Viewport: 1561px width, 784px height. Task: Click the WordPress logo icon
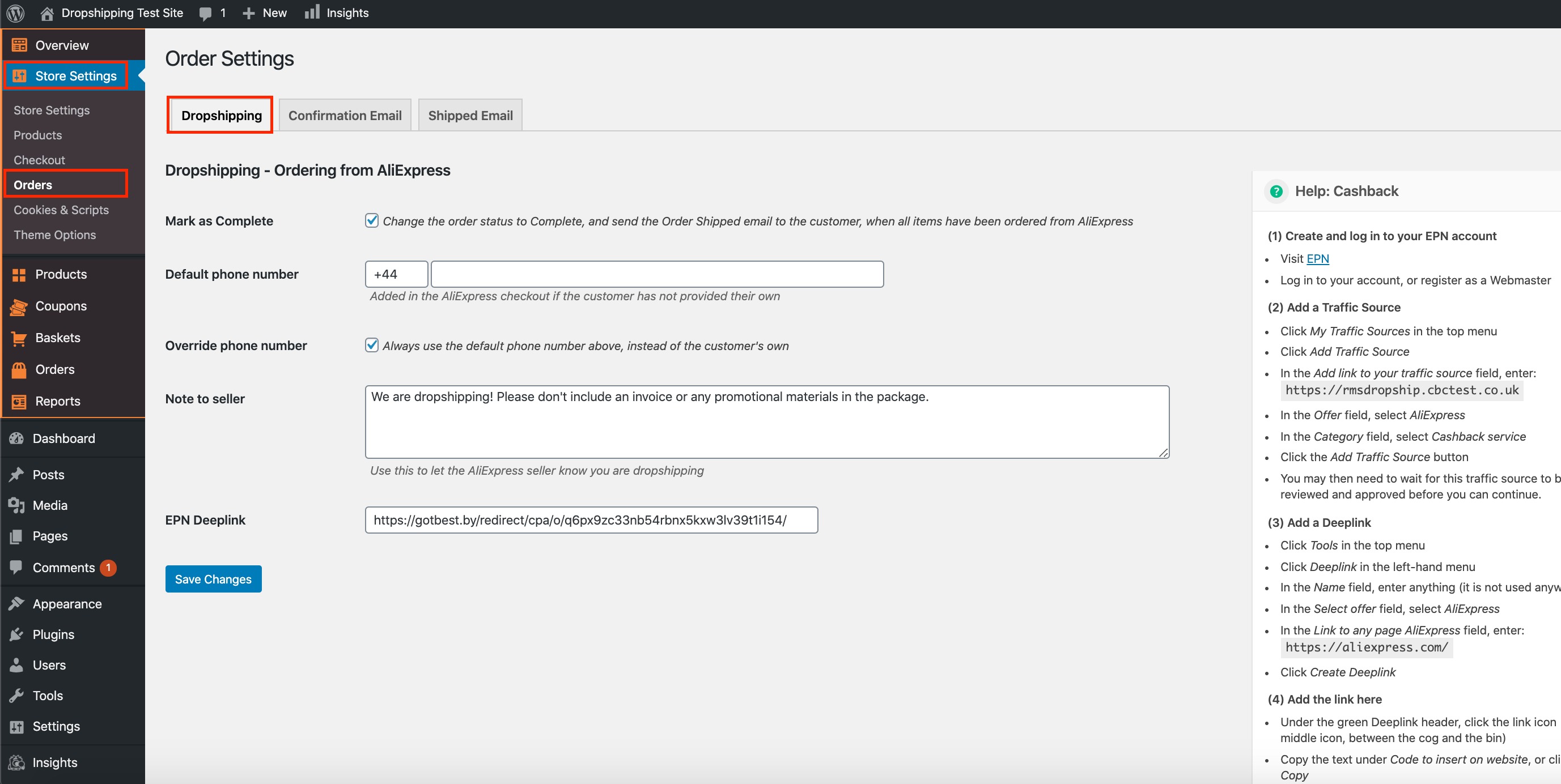tap(15, 12)
